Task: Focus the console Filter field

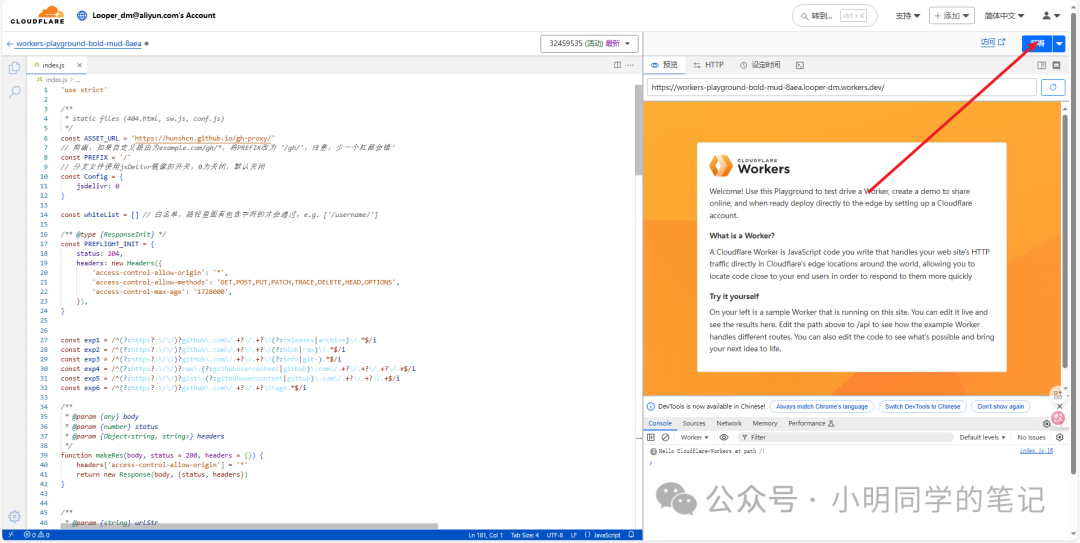Action: 844,437
